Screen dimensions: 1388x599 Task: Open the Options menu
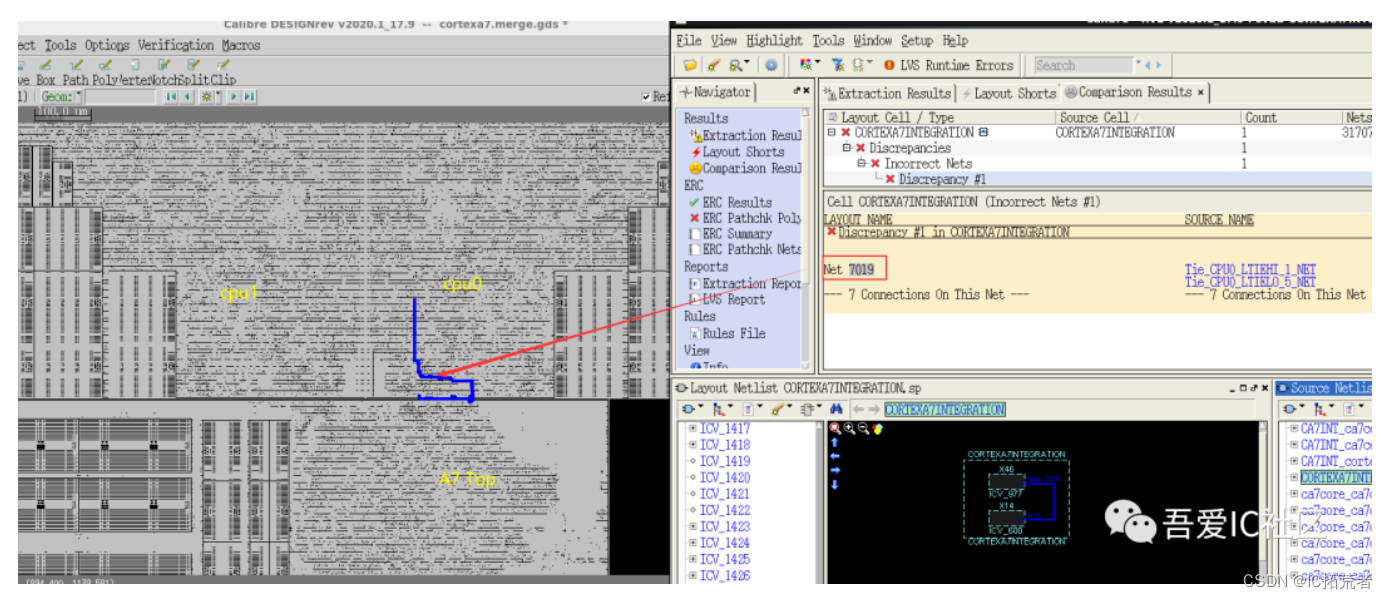pyautogui.click(x=106, y=45)
